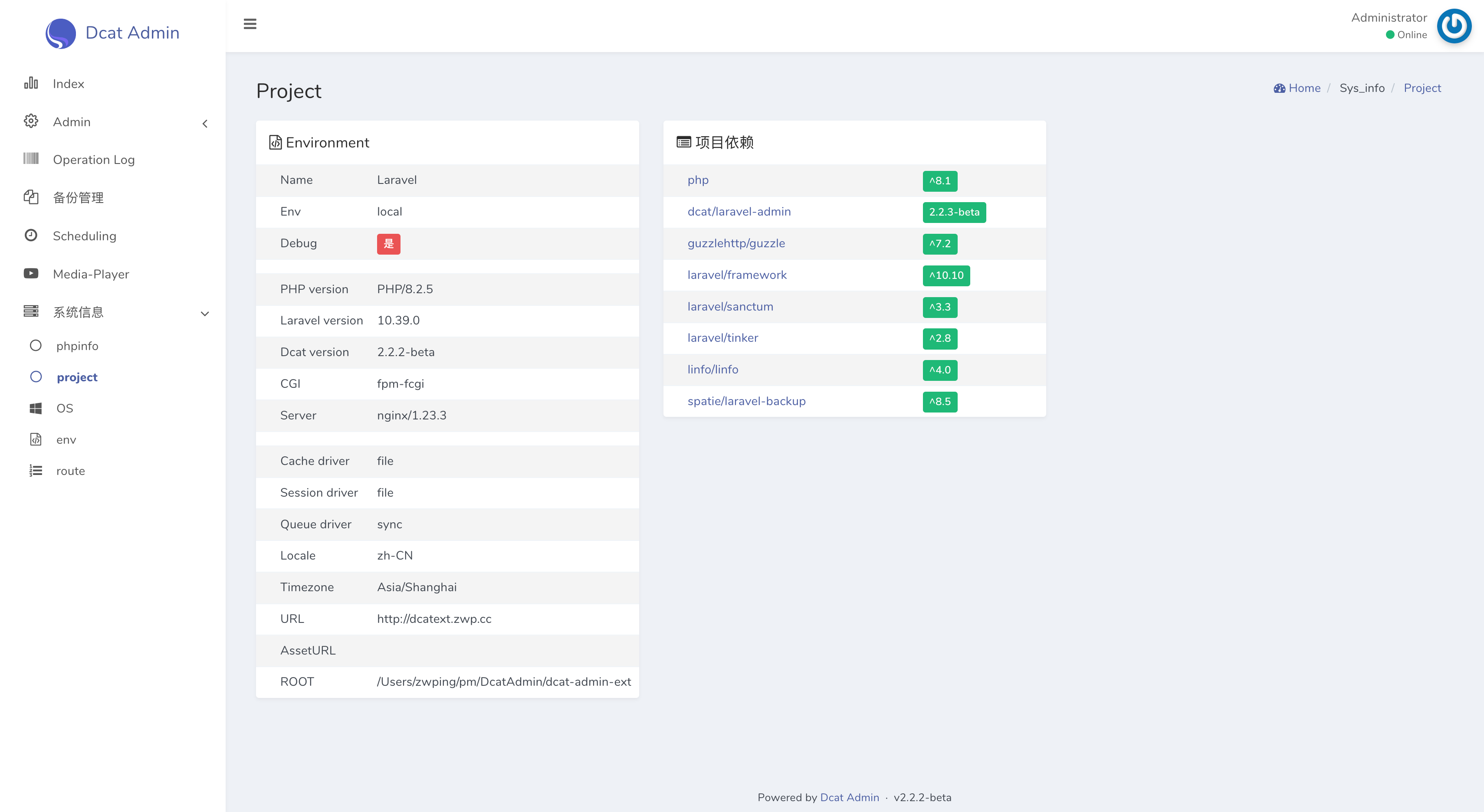Open the dcat/laravel-admin dependency link
The width and height of the screenshot is (1484, 812).
(x=739, y=211)
